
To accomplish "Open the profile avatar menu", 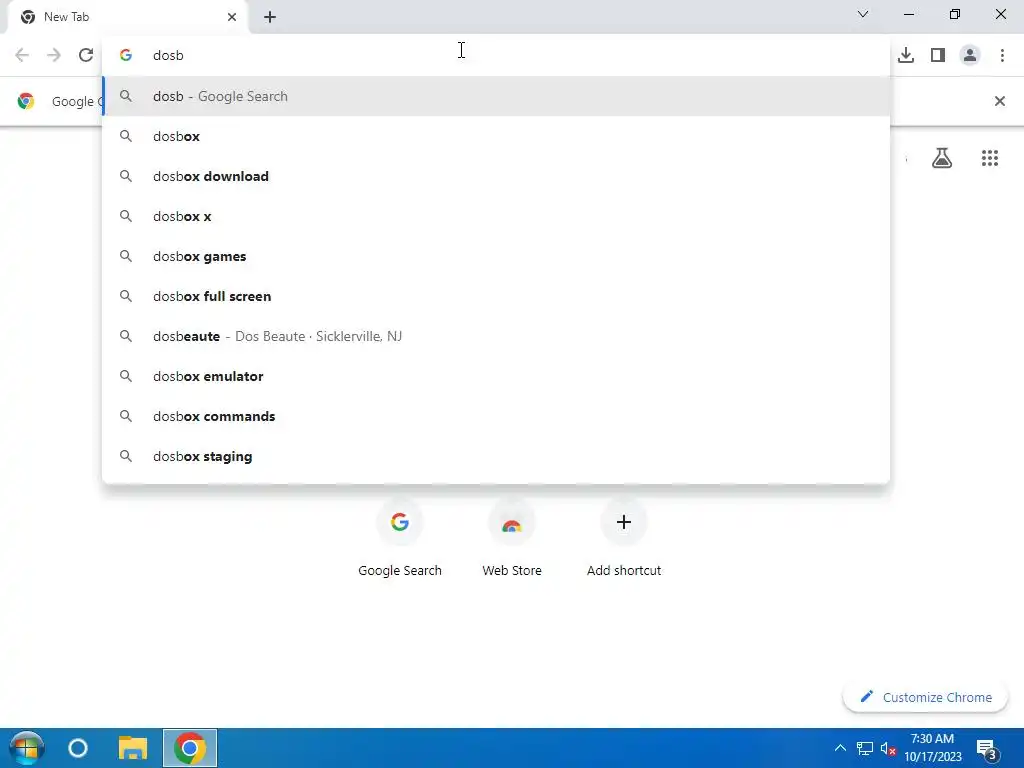I will (970, 55).
